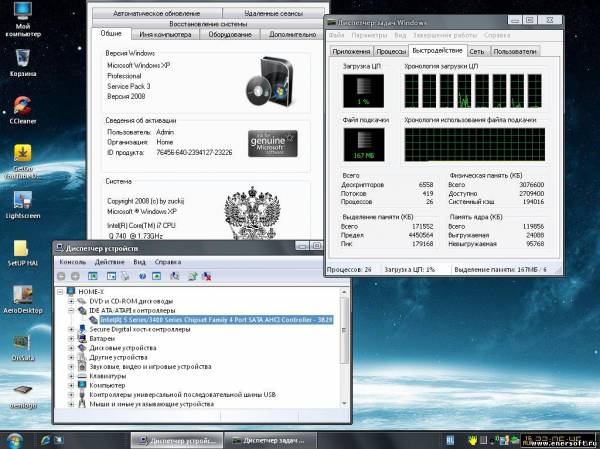Open Параметры menu in Task Manager
The image size is (600, 449).
369,35
